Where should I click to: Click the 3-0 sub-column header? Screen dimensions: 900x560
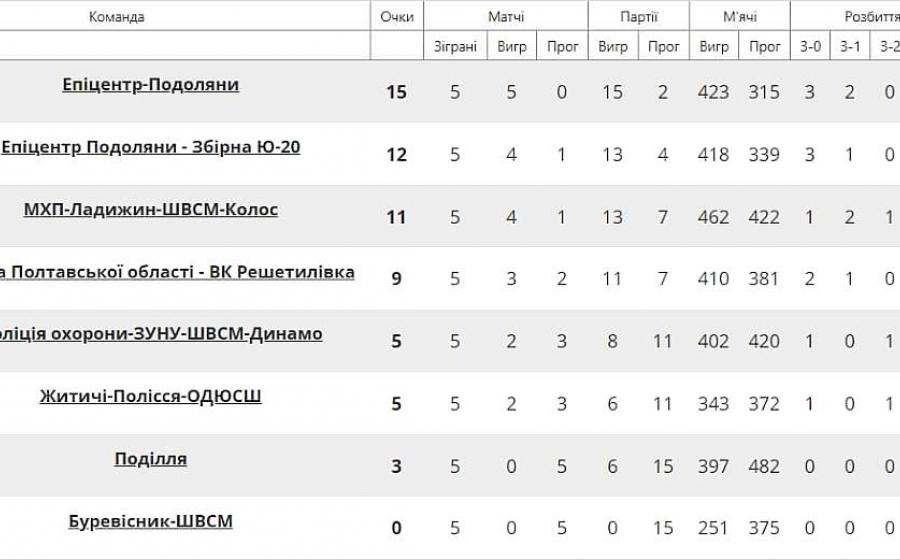(810, 46)
